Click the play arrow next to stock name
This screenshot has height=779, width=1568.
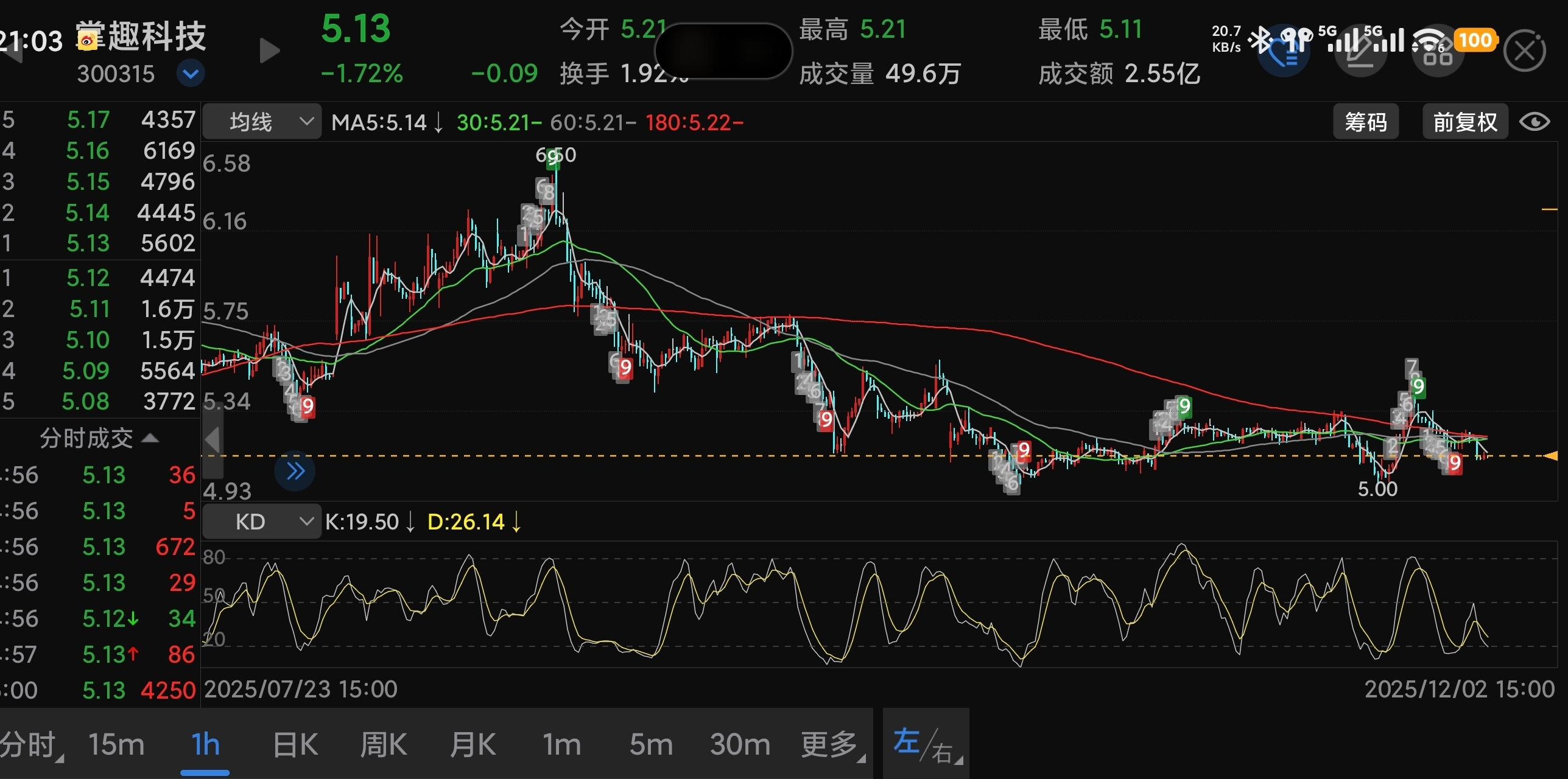pyautogui.click(x=269, y=51)
